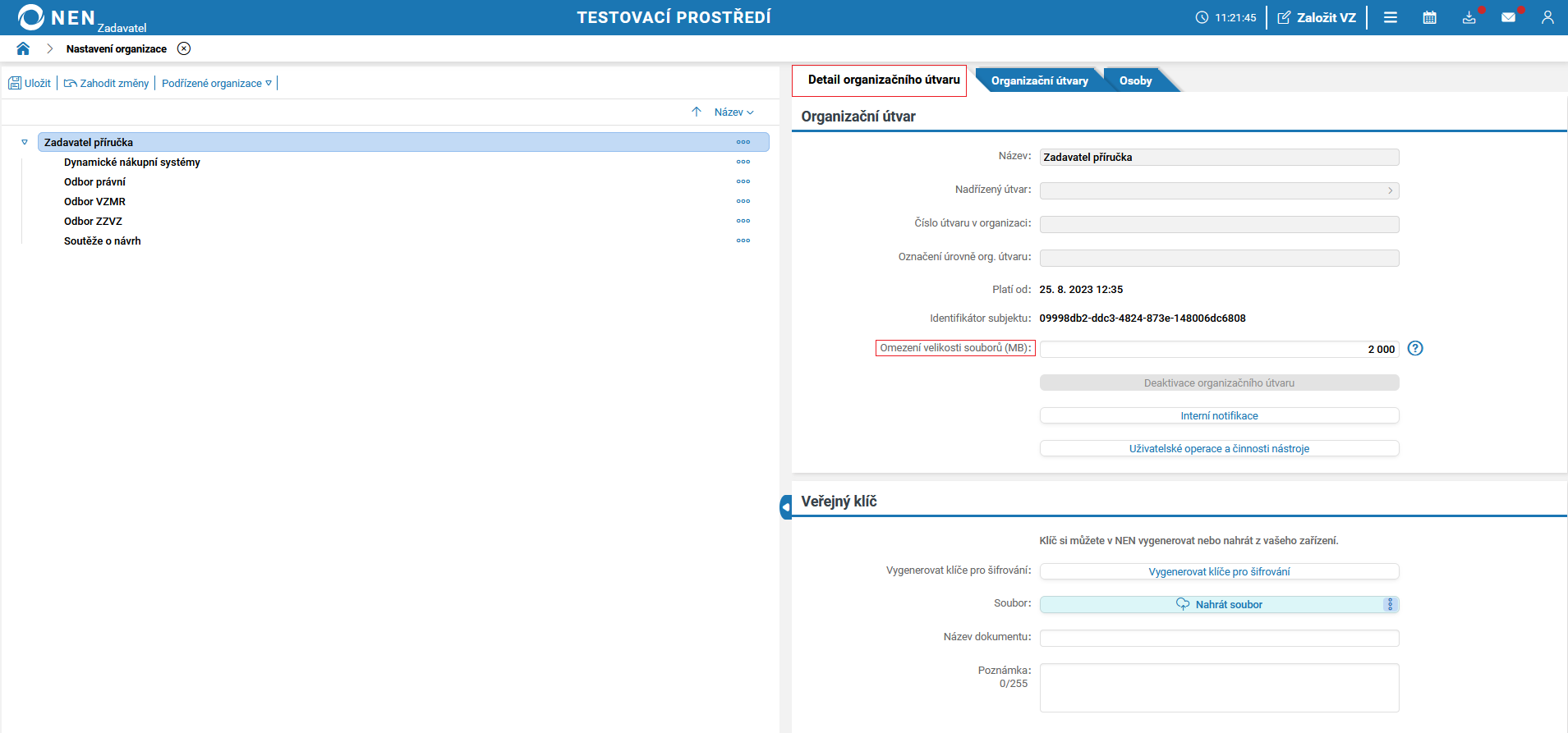The width and height of the screenshot is (1568, 733).
Task: Switch to Detail organizačního útvaru tab
Action: 884,80
